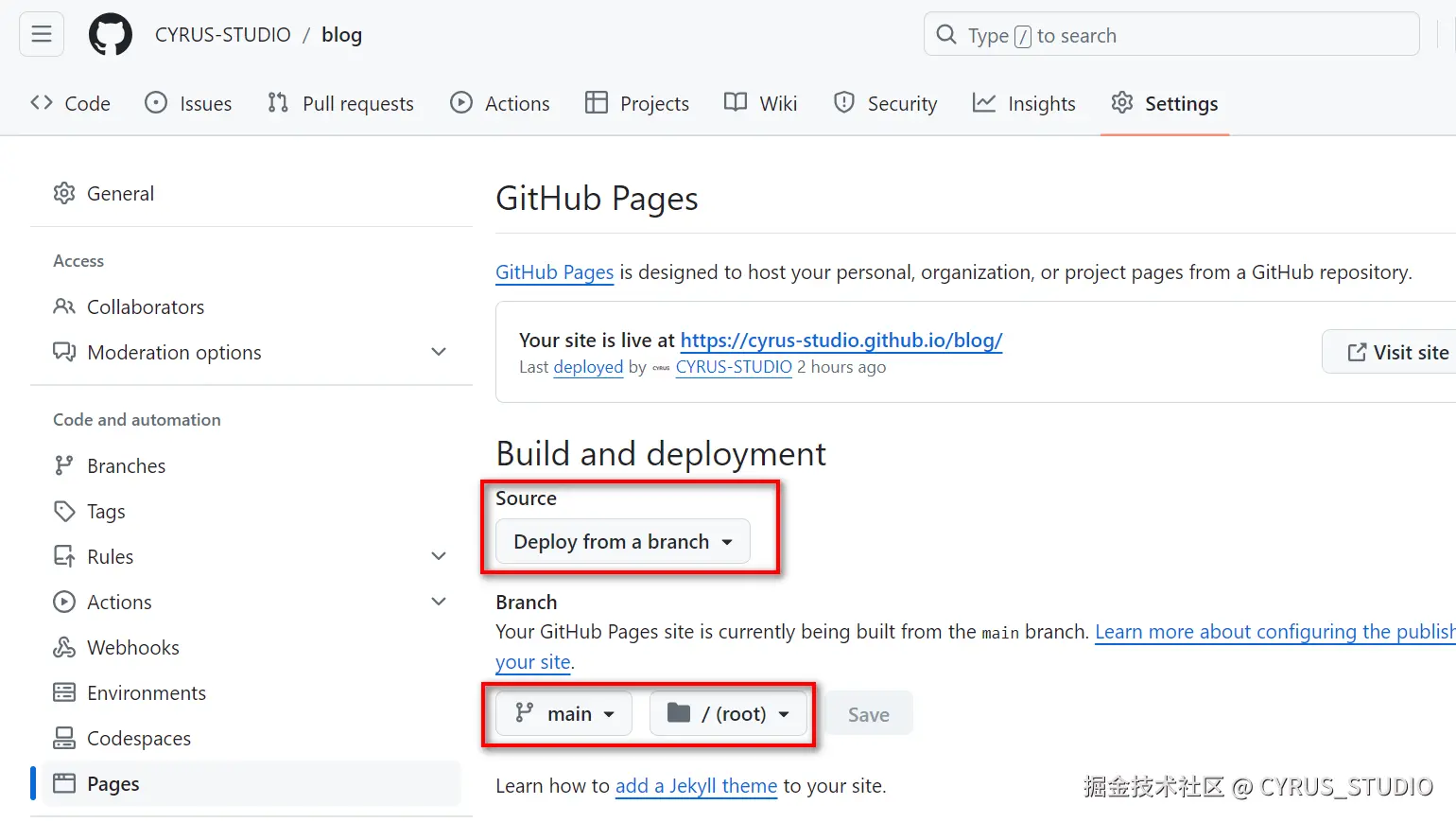This screenshot has height=822, width=1456.
Task: Click the Environments icon in sidebar
Action: (x=64, y=692)
